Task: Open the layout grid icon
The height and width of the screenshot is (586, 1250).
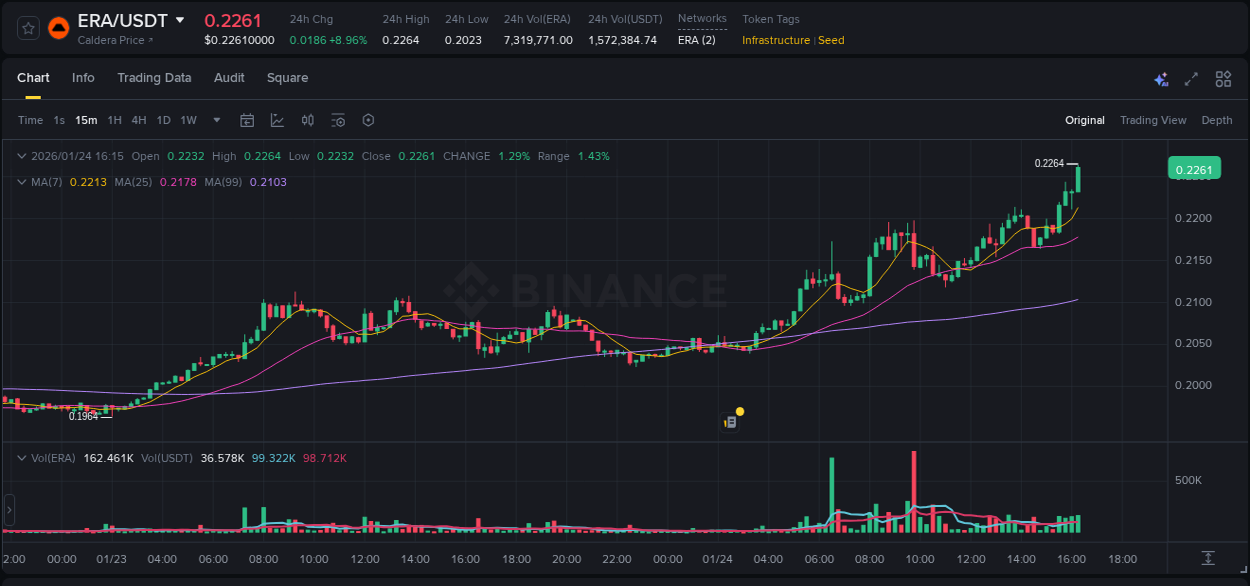Action: (x=1223, y=79)
